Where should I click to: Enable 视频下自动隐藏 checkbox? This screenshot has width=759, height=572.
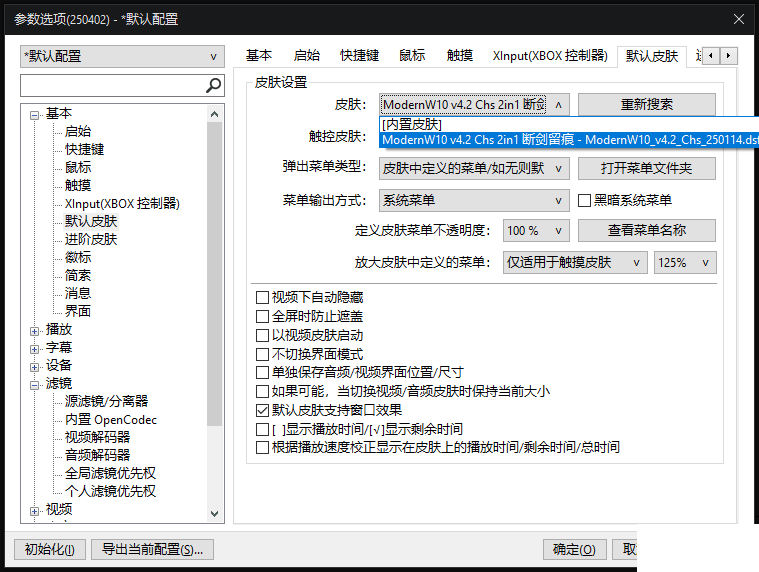[x=263, y=298]
